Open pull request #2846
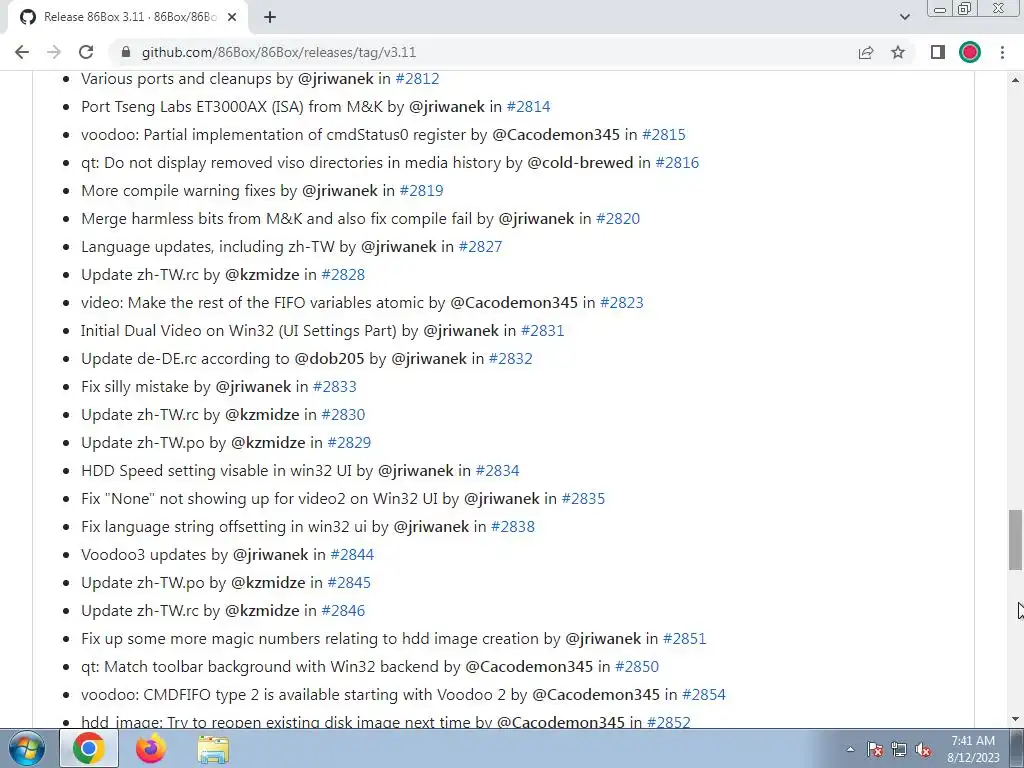1024x768 pixels. (x=343, y=611)
